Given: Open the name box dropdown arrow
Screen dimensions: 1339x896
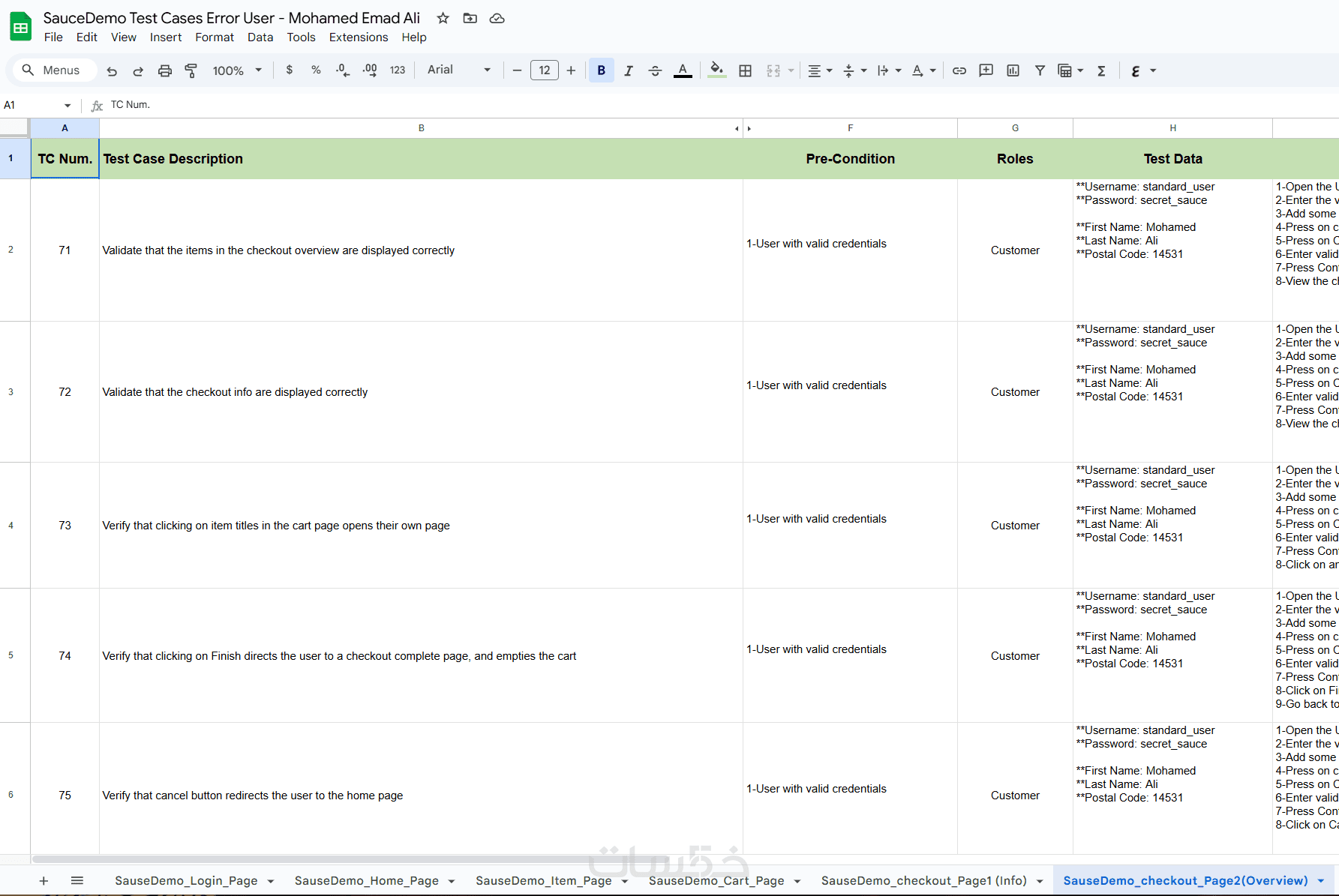Looking at the screenshot, I should (x=68, y=106).
